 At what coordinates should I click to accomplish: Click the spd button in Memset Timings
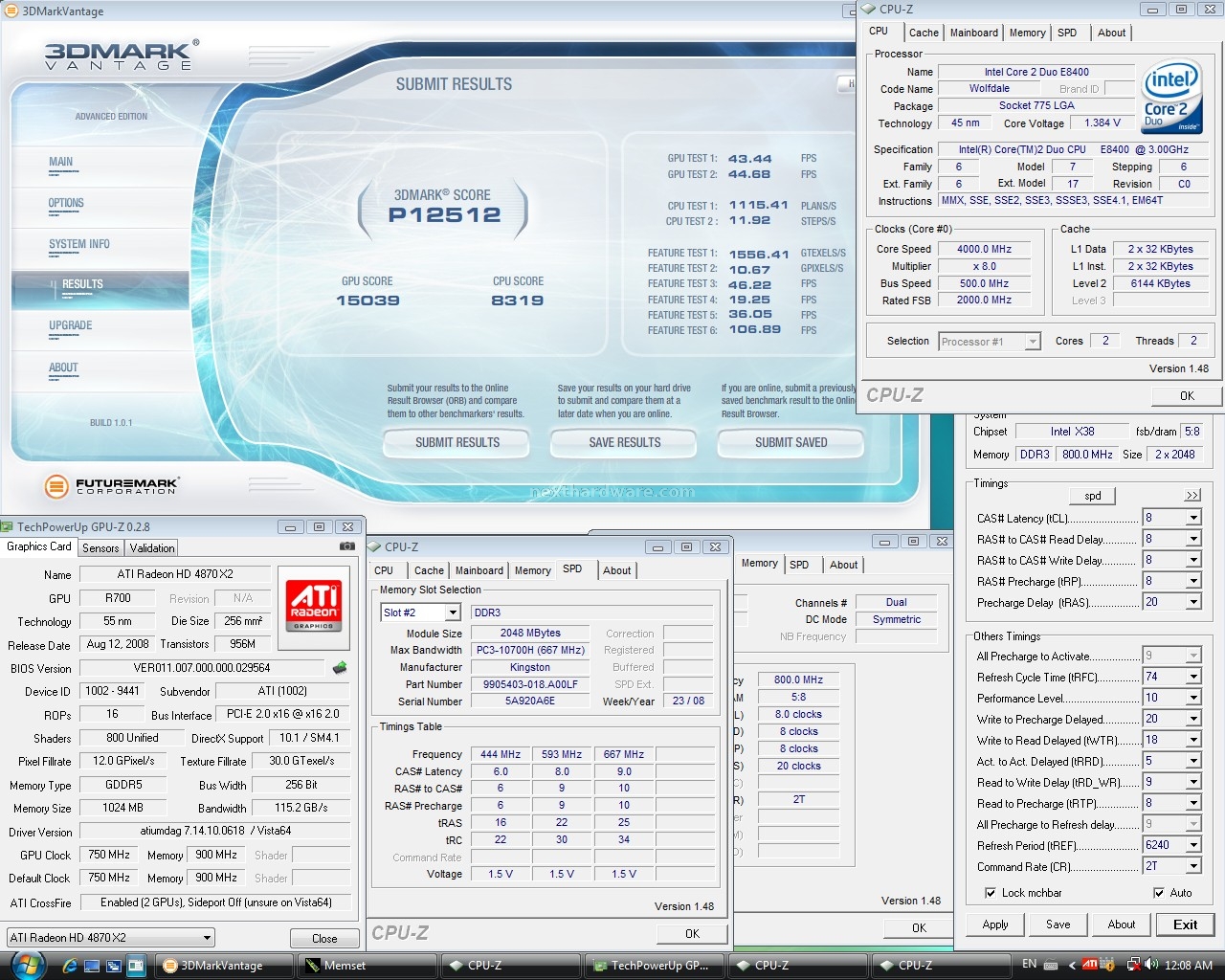(1093, 496)
